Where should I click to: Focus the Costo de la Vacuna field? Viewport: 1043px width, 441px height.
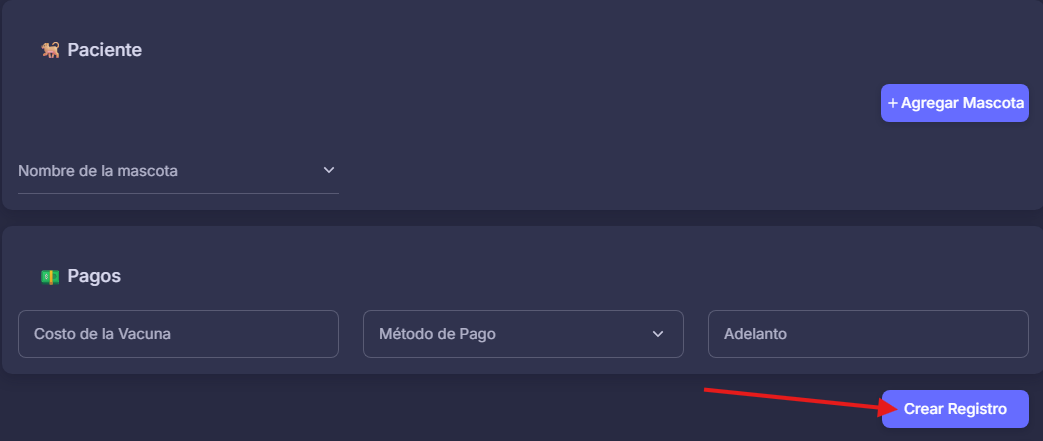tap(178, 334)
